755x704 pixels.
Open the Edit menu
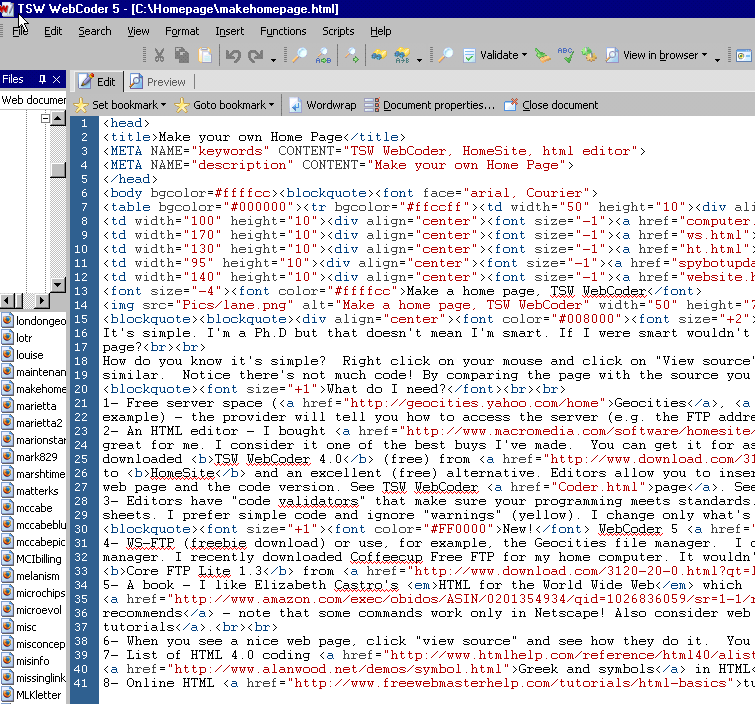click(x=53, y=31)
